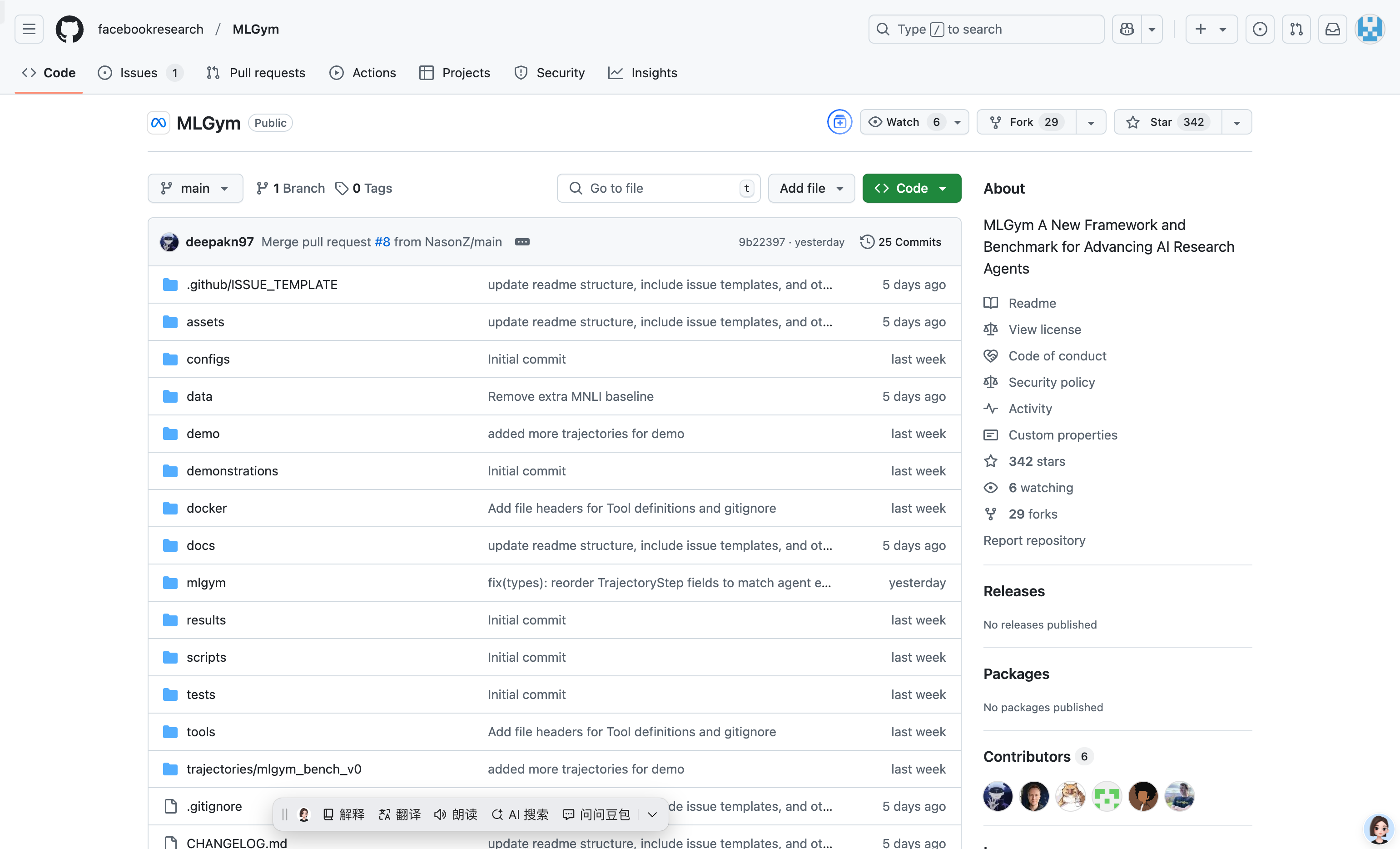The image size is (1400, 849).
Task: Expand the Star lists dropdown arrow
Action: click(1236, 122)
